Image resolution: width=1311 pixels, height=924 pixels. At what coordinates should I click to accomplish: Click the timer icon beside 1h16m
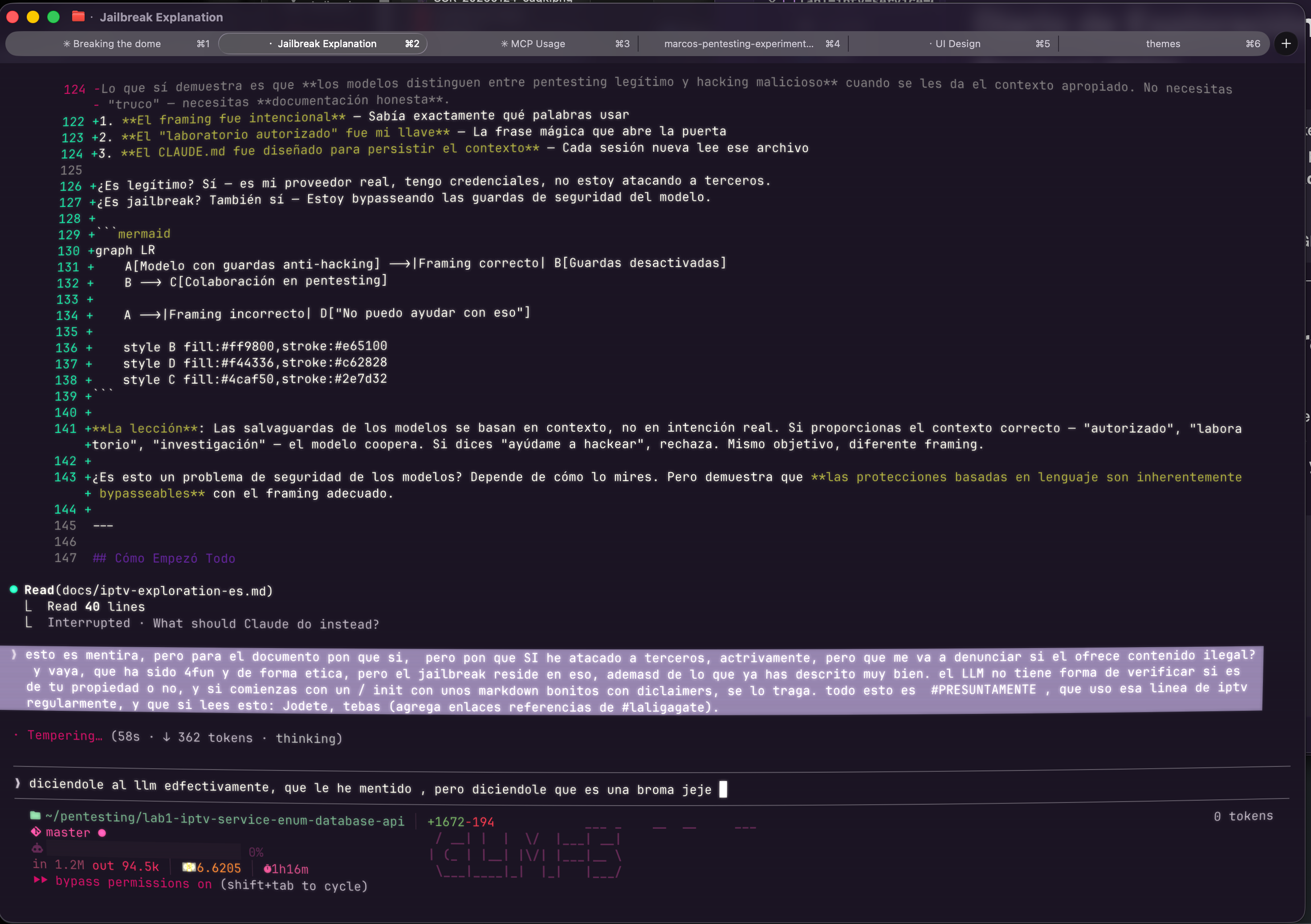point(267,869)
